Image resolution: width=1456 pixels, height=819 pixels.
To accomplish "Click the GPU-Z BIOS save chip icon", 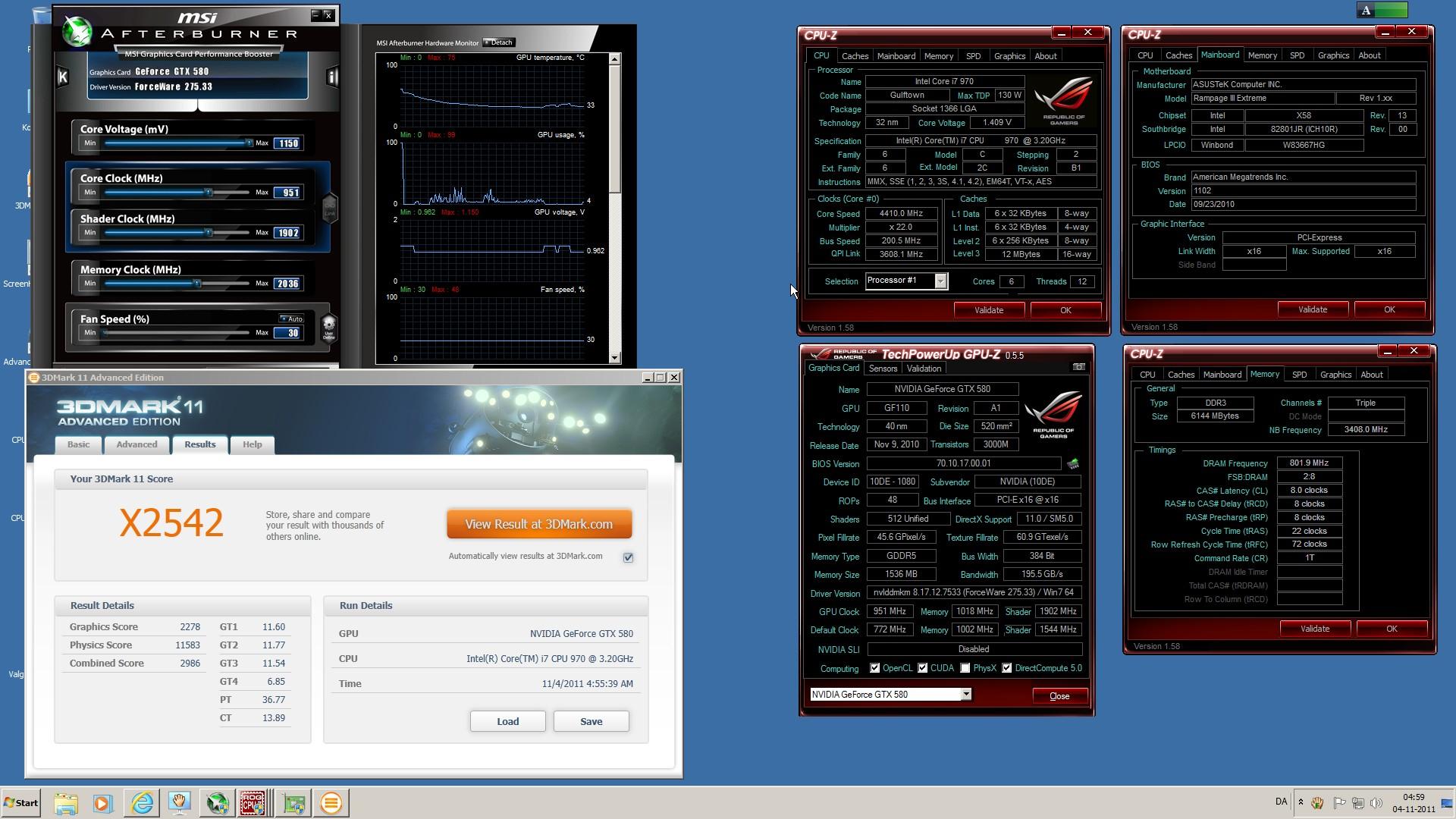I will click(1072, 463).
